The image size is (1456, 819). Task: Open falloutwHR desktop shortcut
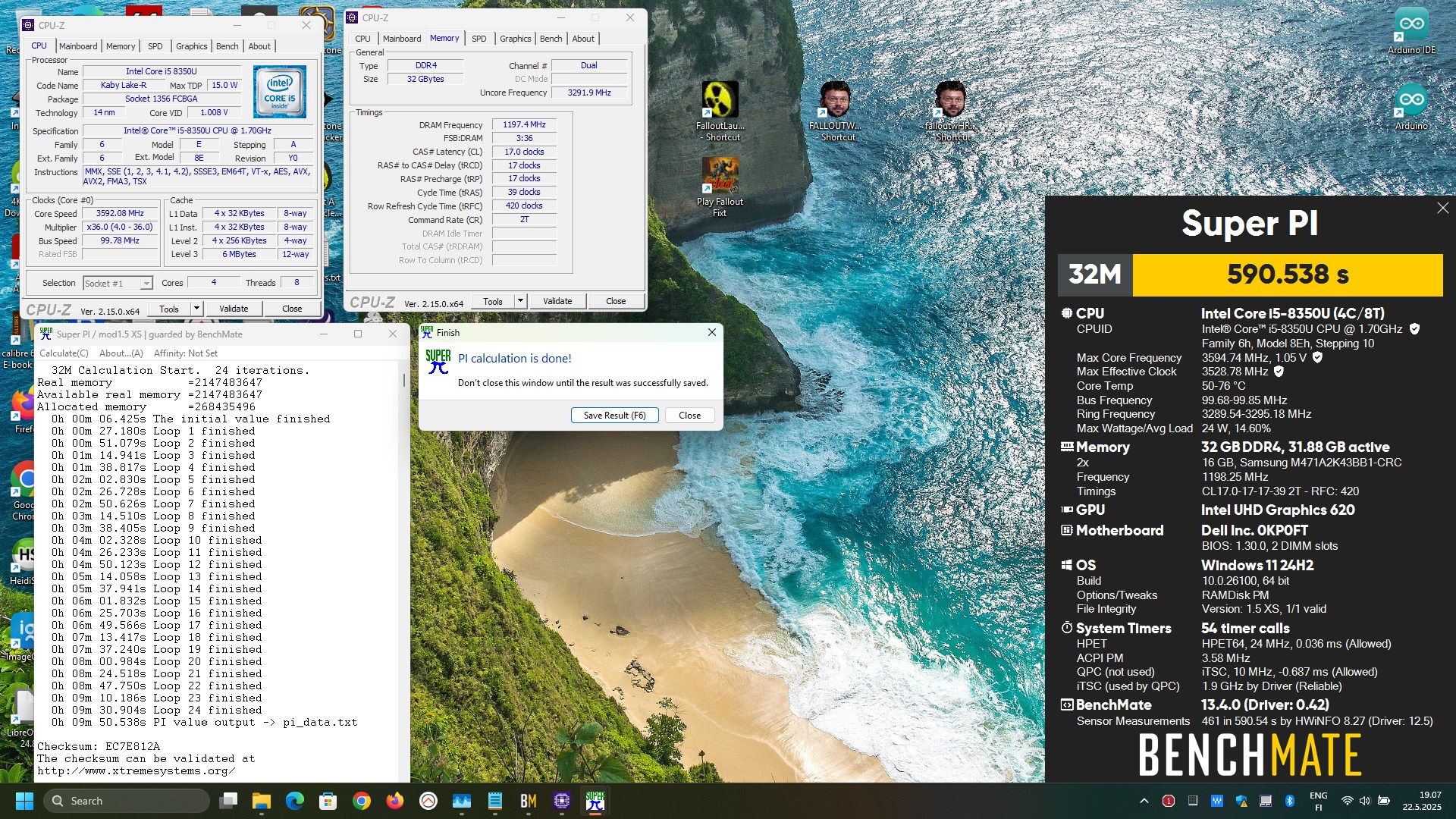pos(949,111)
